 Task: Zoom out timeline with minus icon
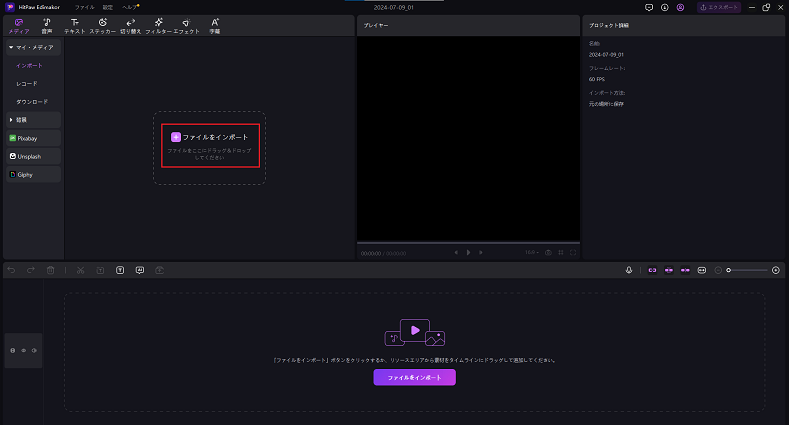pos(718,271)
